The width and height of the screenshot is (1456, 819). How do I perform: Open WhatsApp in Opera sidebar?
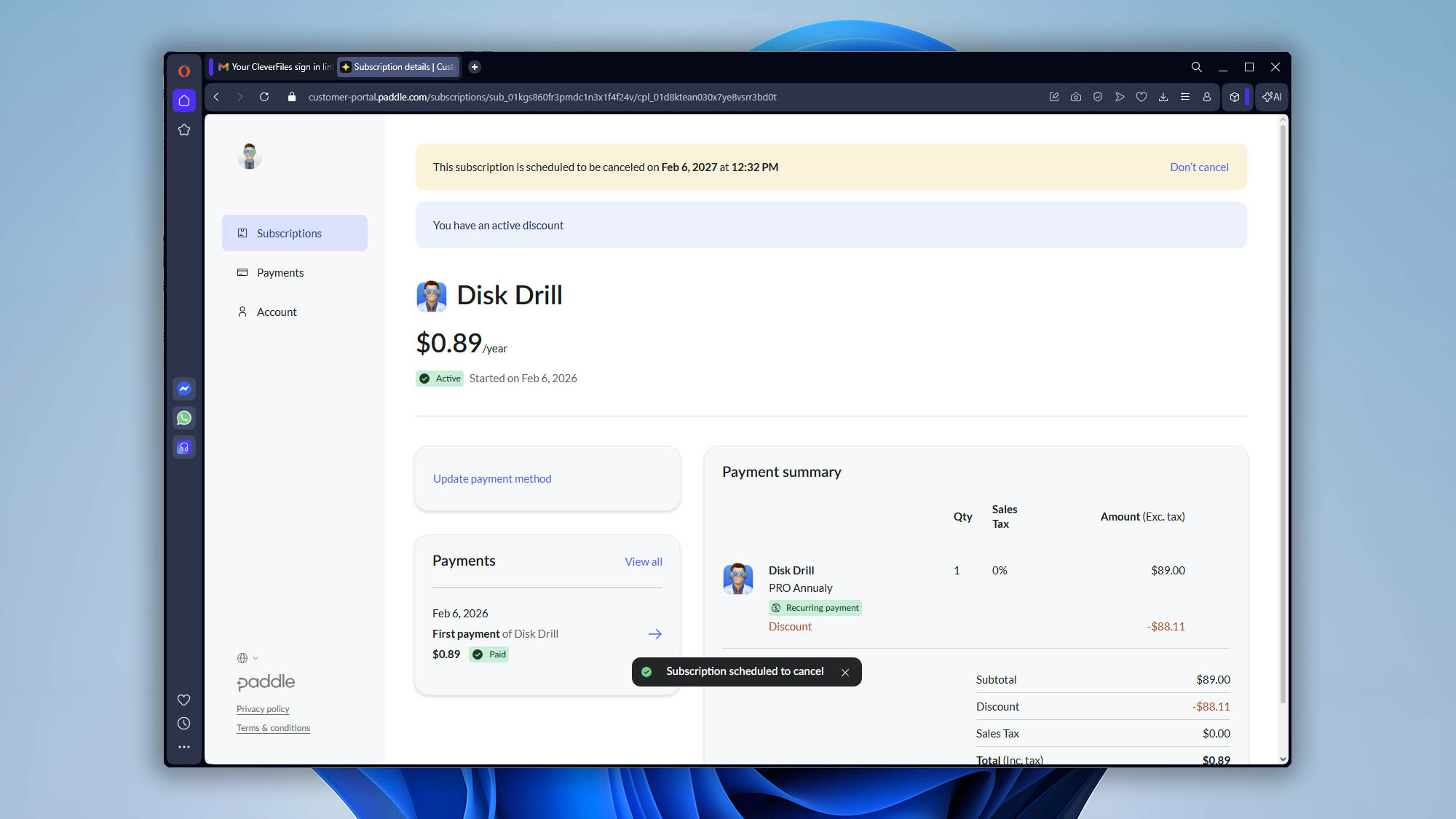[x=184, y=418]
